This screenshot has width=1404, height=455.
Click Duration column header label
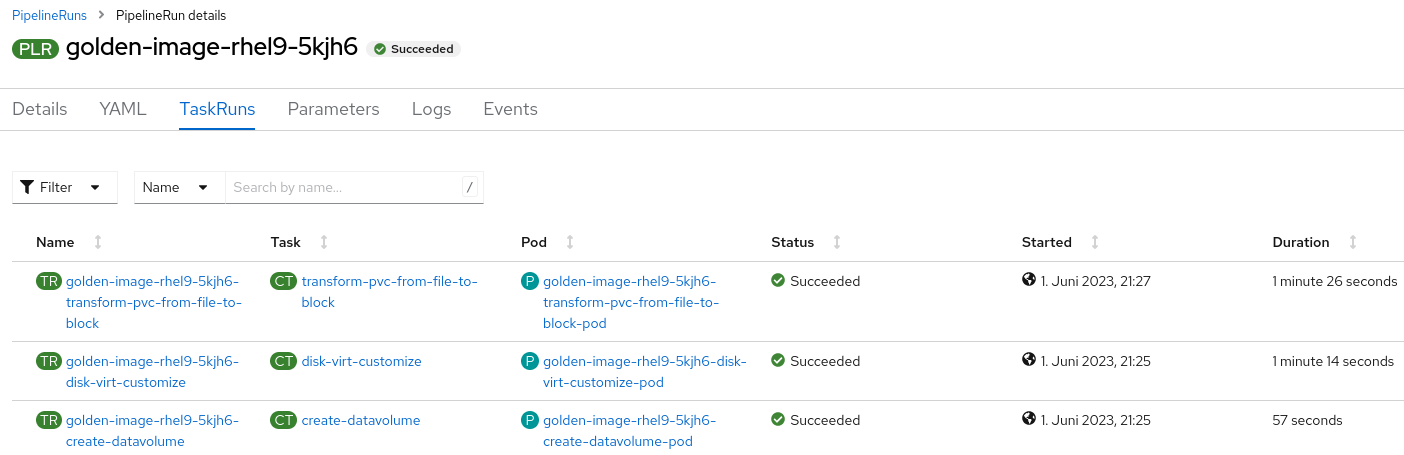(1301, 242)
